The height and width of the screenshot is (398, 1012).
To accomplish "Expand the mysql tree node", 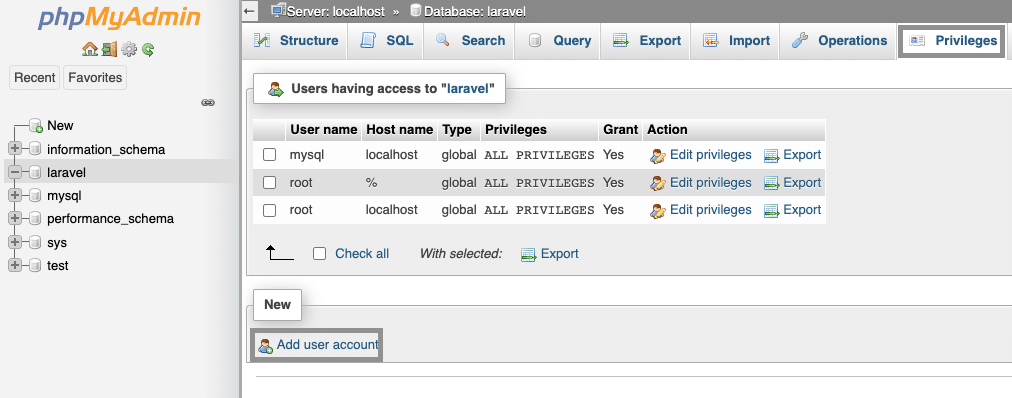I will click(x=15, y=196).
